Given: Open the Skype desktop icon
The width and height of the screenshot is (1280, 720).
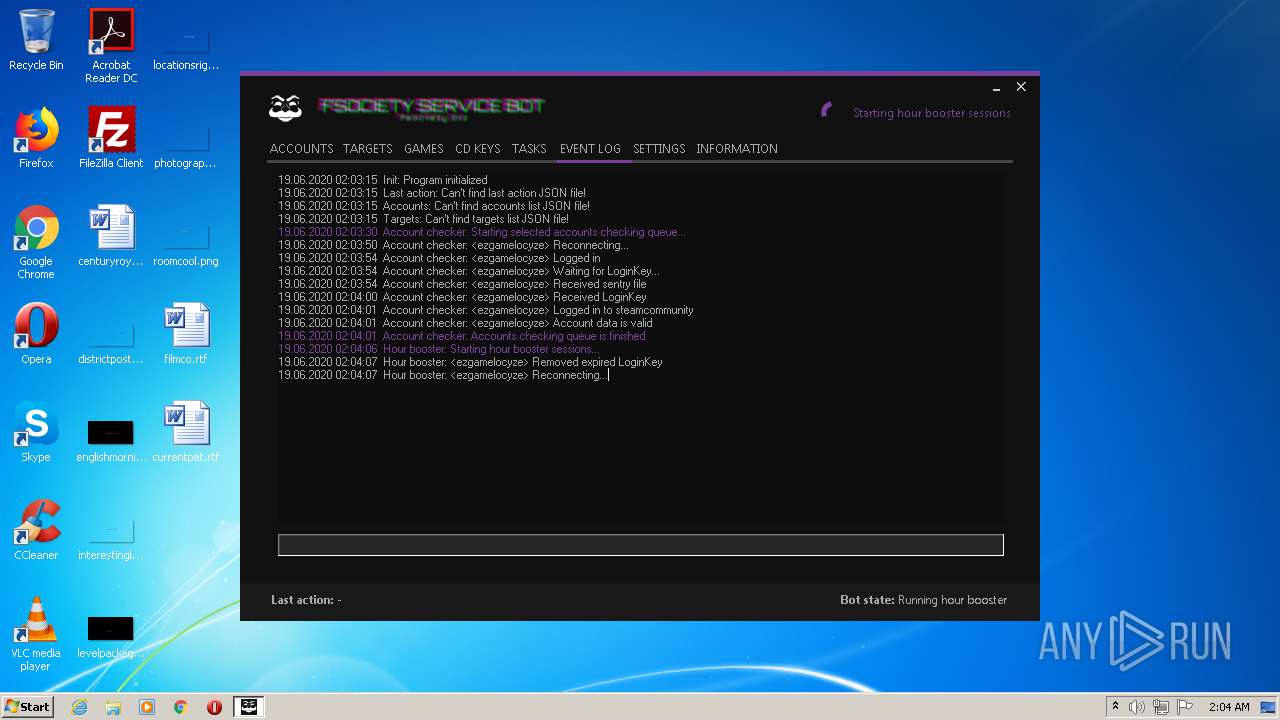Looking at the screenshot, I should (x=36, y=432).
